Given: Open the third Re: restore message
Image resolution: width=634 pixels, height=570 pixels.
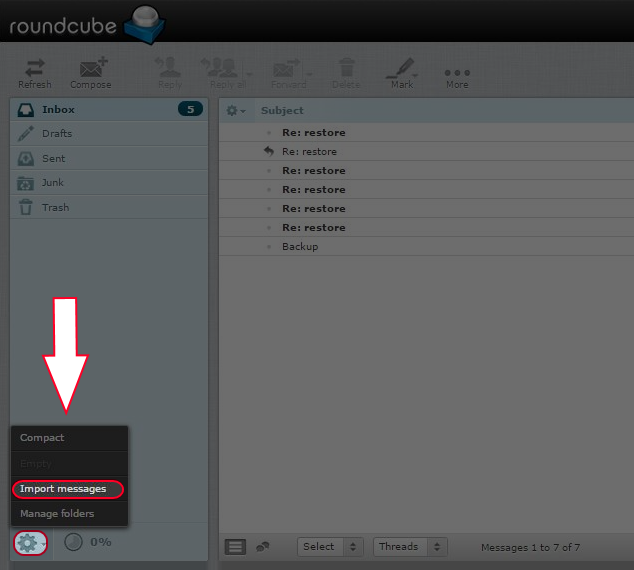Looking at the screenshot, I should click(426, 171).
